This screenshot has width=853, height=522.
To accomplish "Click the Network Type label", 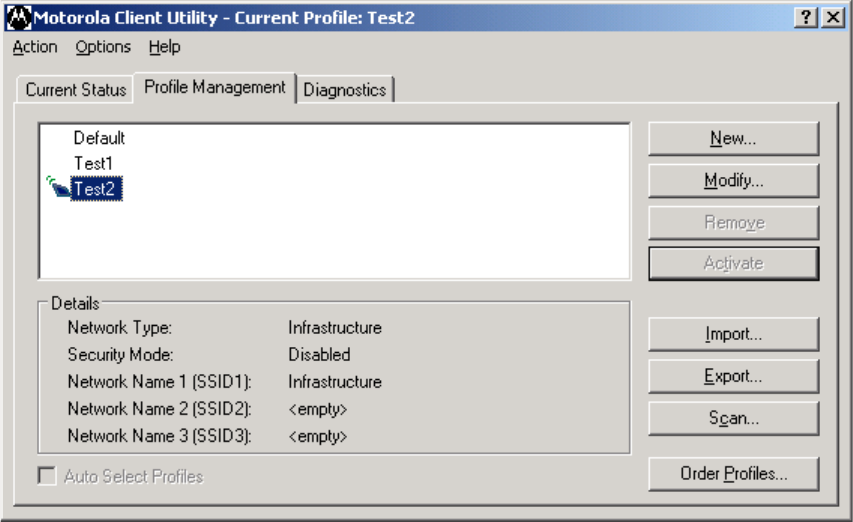I will pos(120,328).
